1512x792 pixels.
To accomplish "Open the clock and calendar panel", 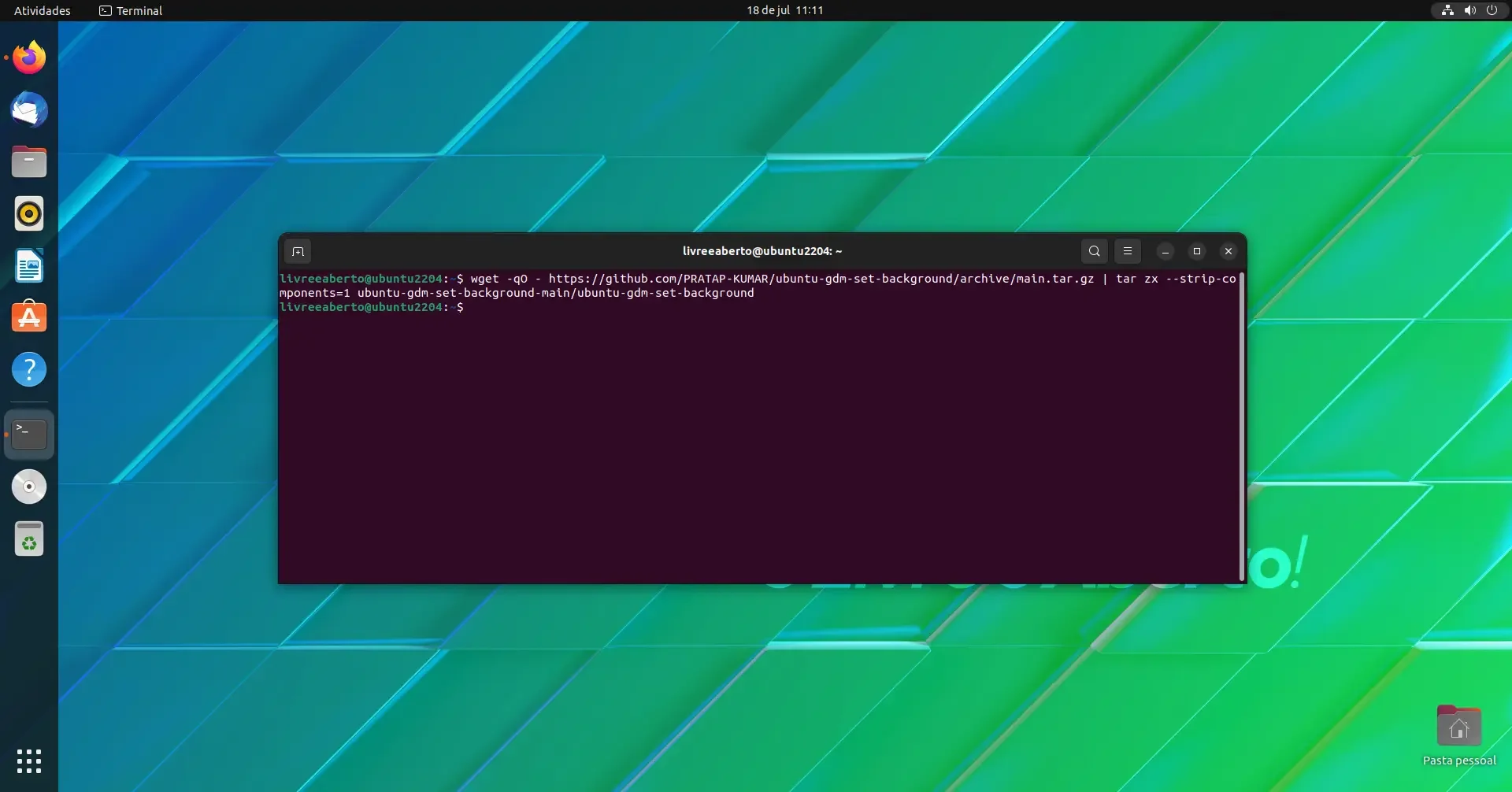I will coord(784,10).
